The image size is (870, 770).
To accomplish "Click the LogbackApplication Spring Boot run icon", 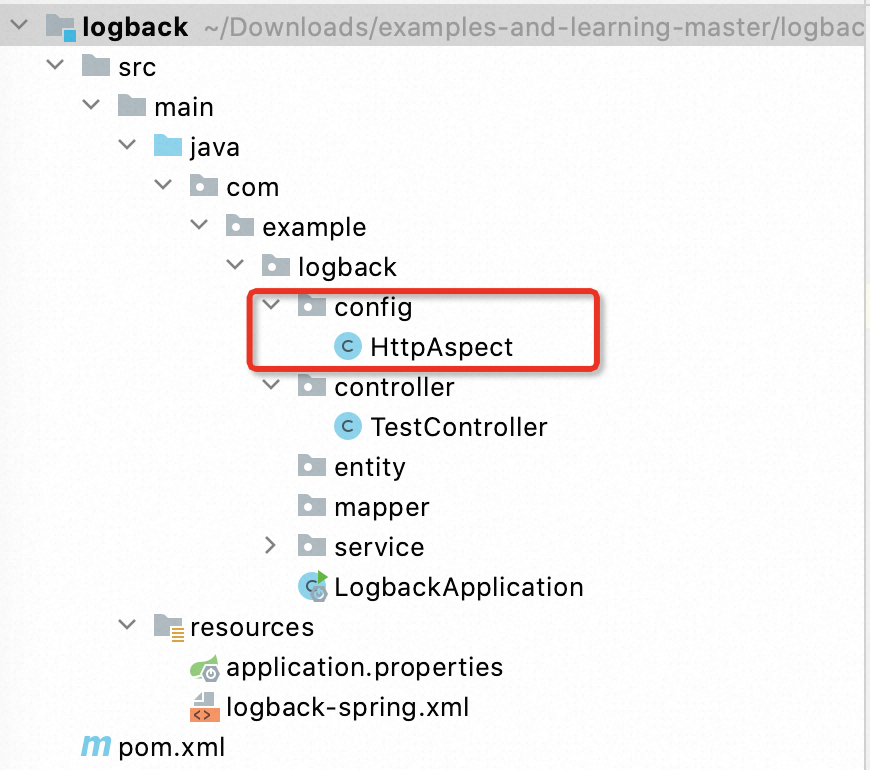I will pos(313,587).
